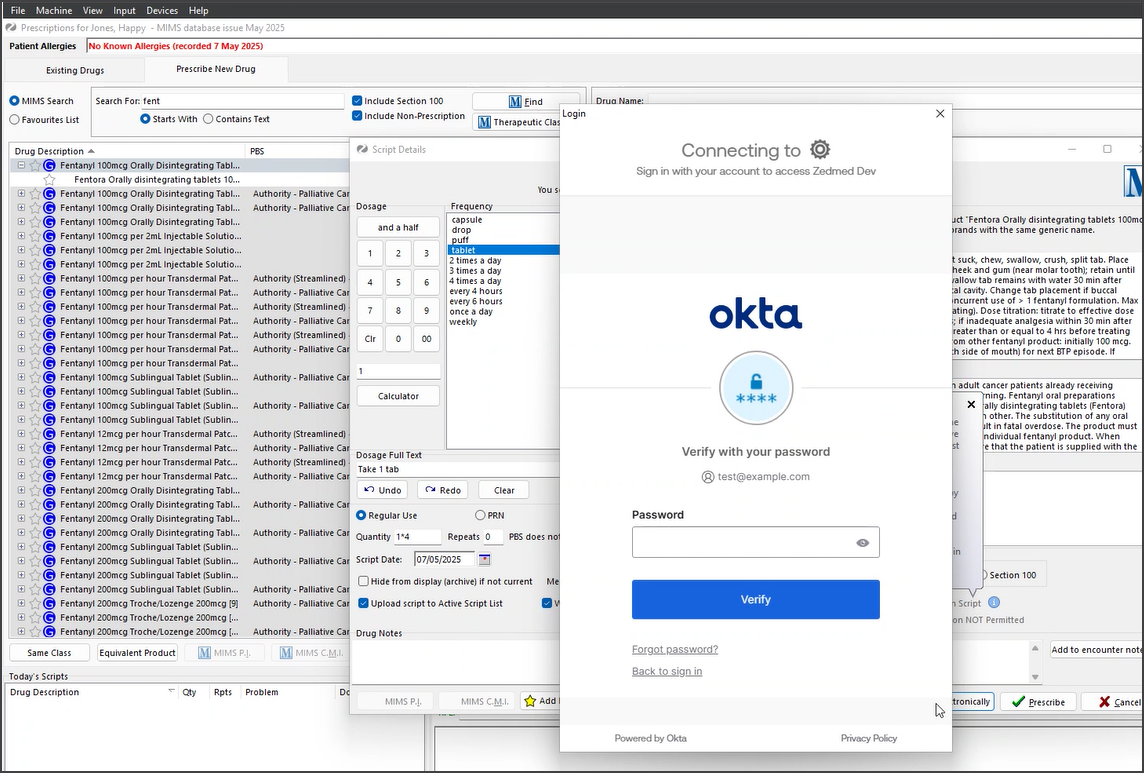The height and width of the screenshot is (773, 1144).
Task: Click the Okta padlock password icon
Action: 755,388
